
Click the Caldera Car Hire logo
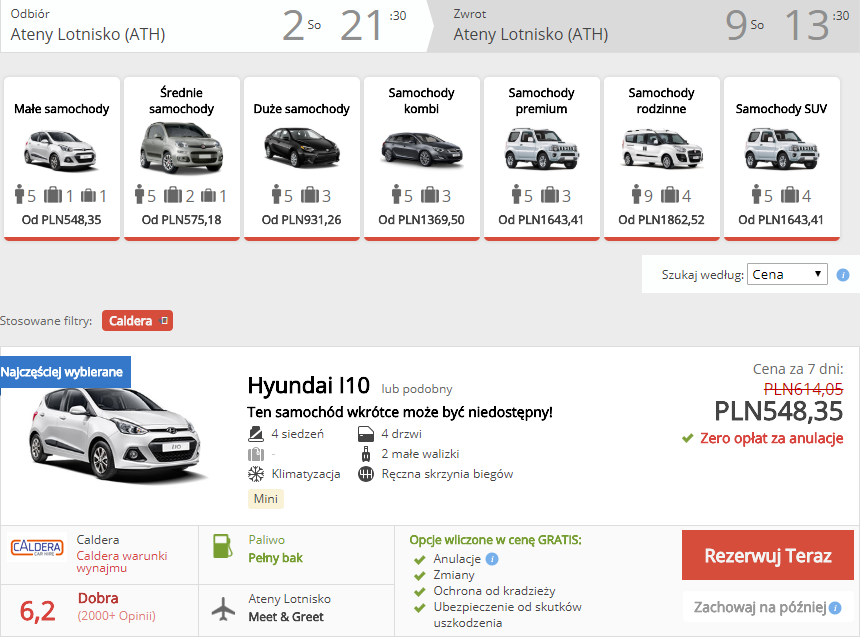pos(37,547)
